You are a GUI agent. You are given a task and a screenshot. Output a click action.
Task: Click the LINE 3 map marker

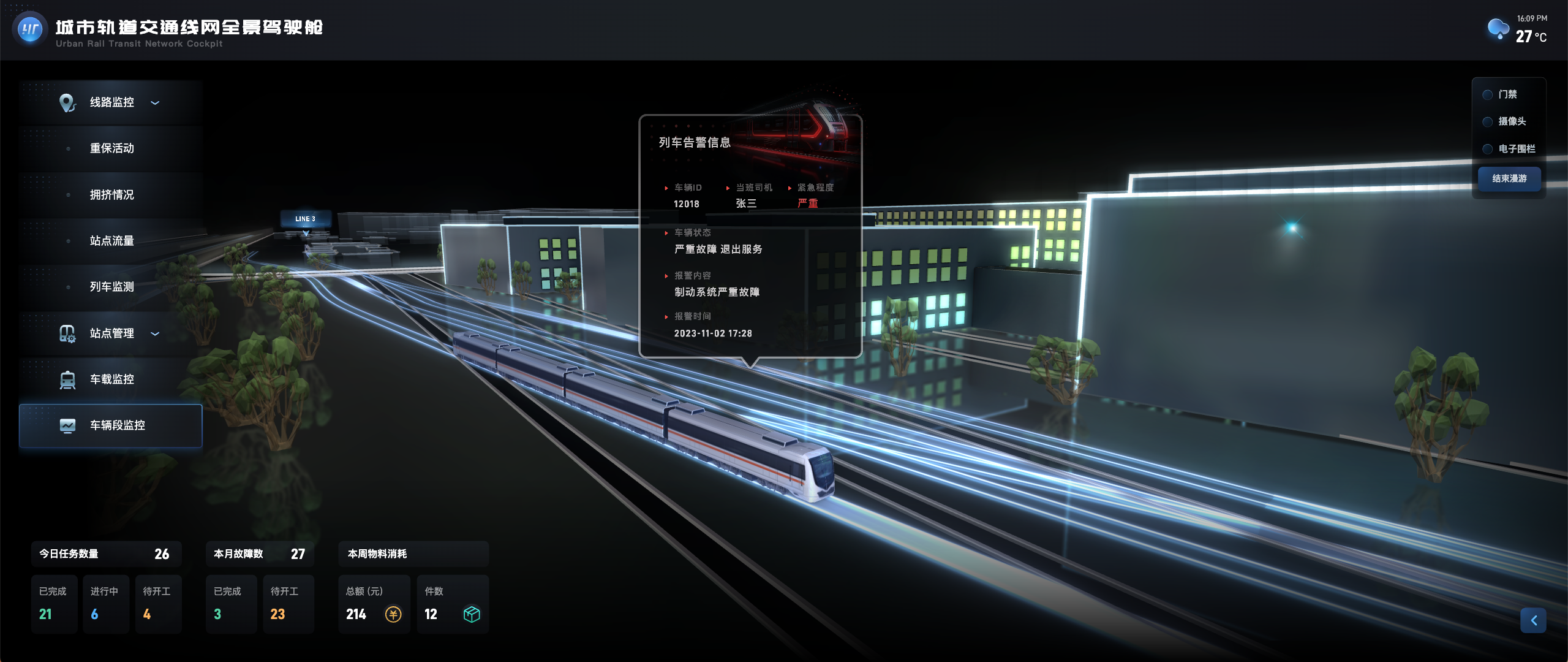pyautogui.click(x=305, y=219)
